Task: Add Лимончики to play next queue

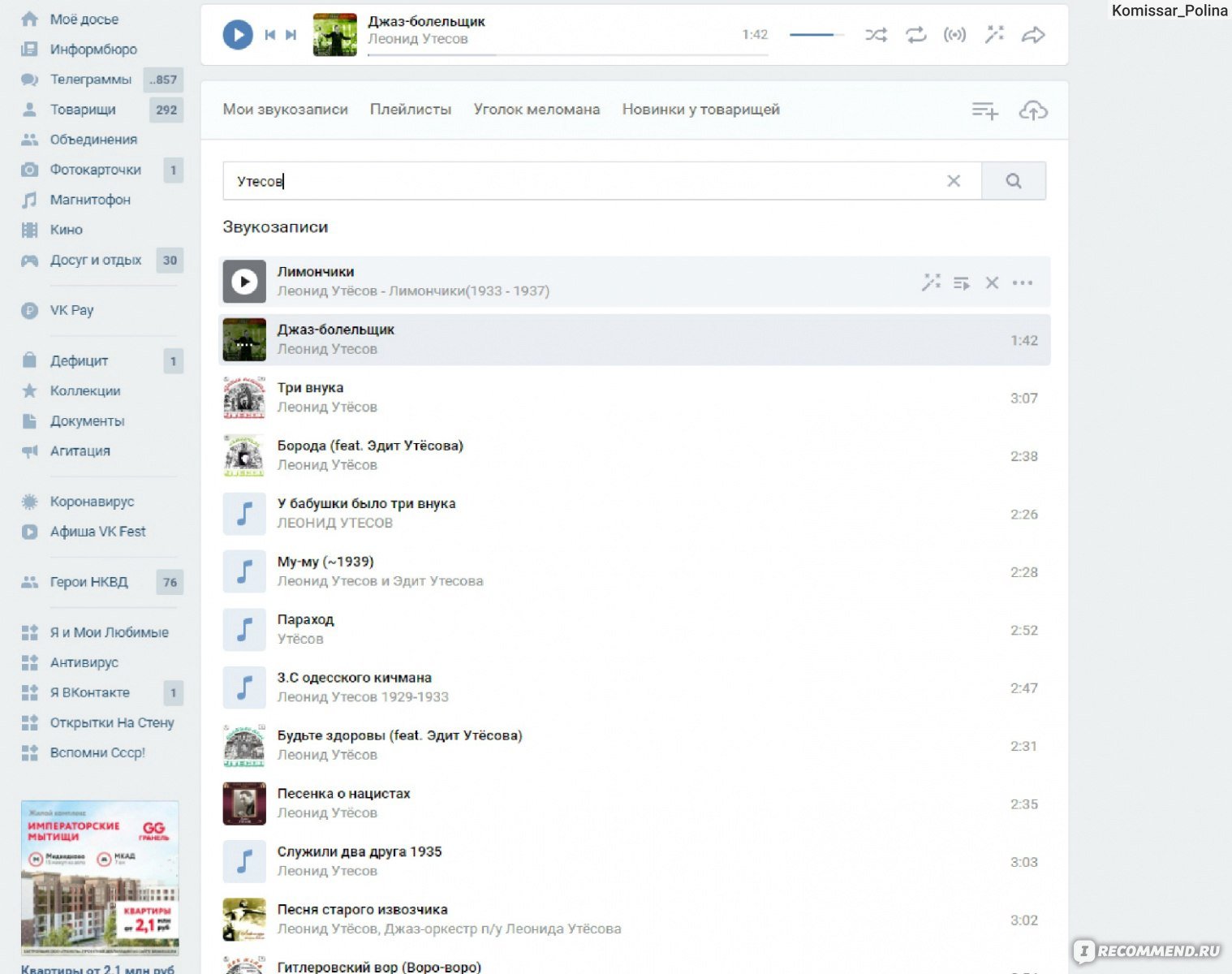Action: pyautogui.click(x=962, y=283)
